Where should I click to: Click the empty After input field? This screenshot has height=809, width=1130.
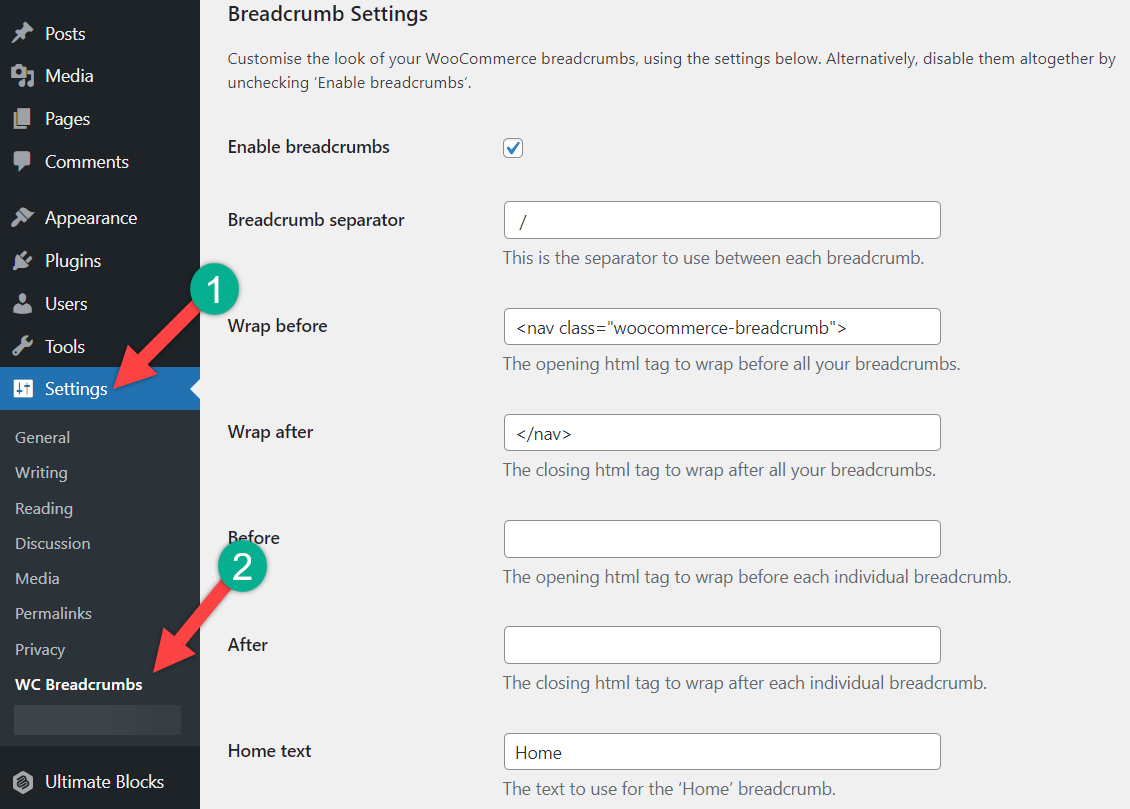[722, 645]
